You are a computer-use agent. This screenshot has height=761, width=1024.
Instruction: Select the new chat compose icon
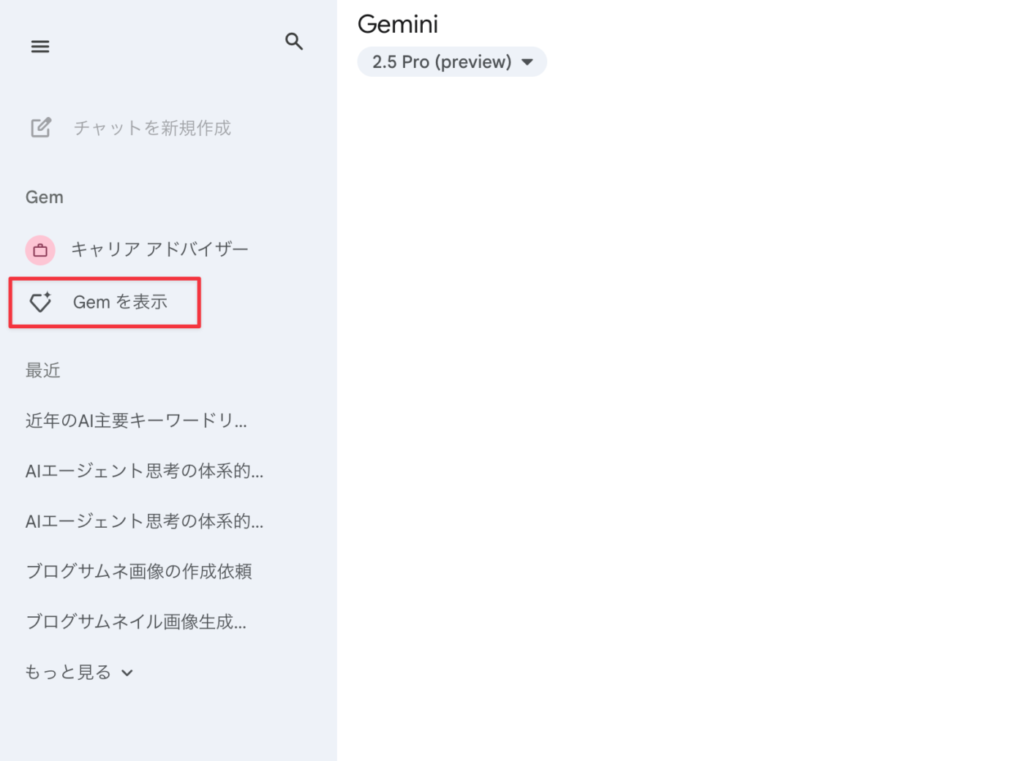(x=40, y=127)
